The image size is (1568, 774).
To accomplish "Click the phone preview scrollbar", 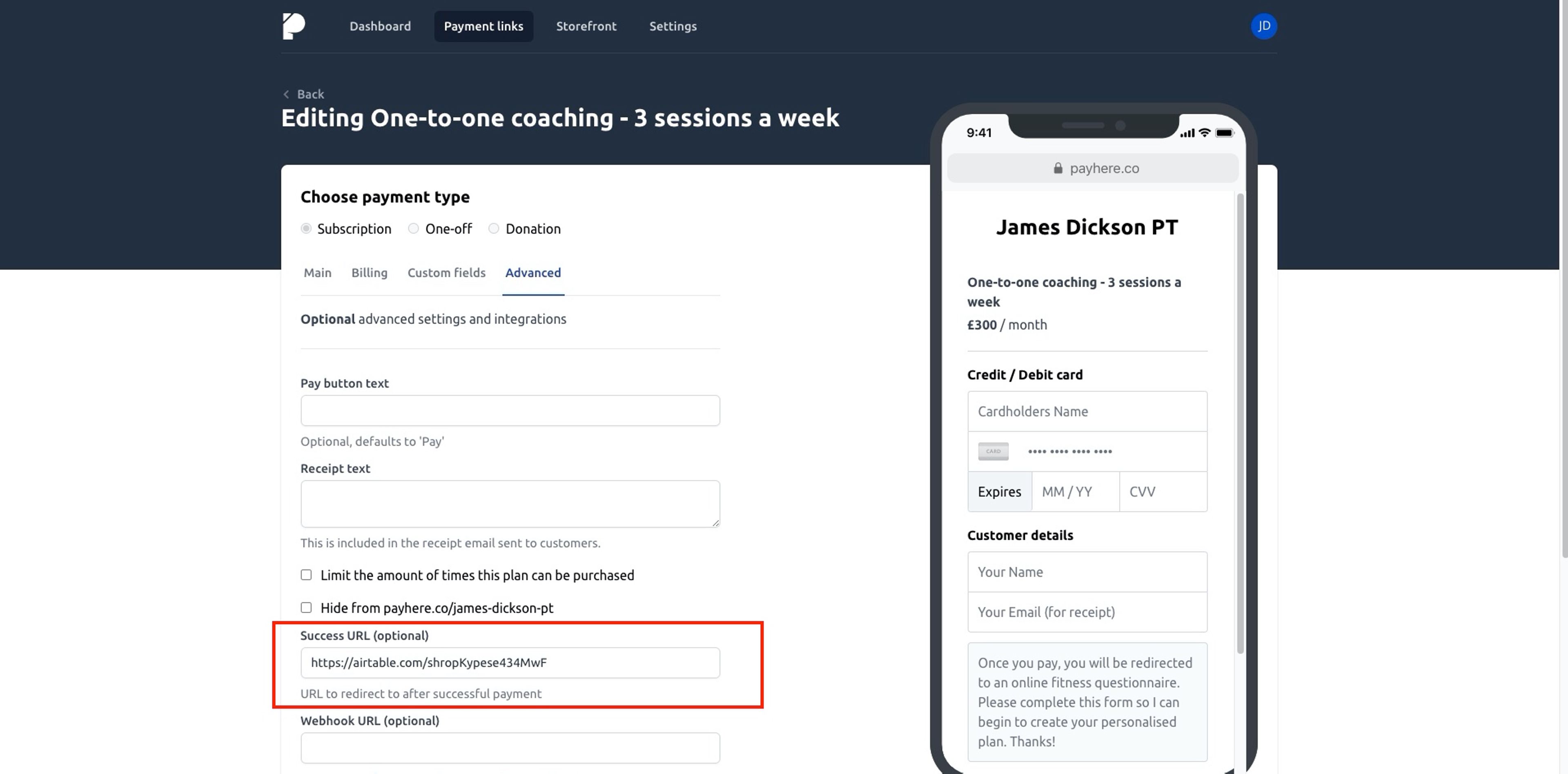I will click(1240, 423).
